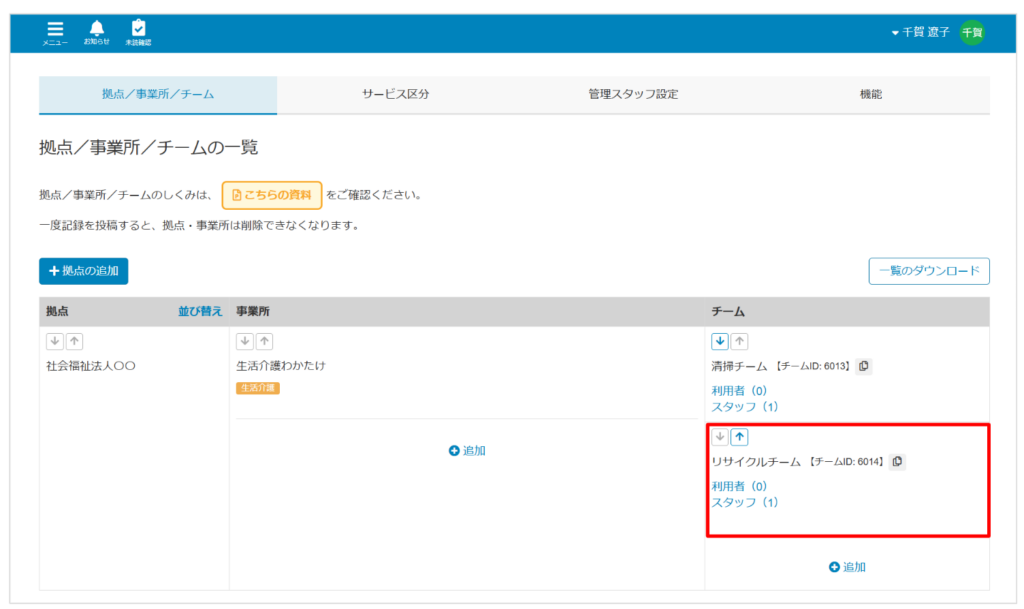Move 生活介護わかたけ down with arrow
This screenshot has width=1024, height=609.
(x=245, y=341)
